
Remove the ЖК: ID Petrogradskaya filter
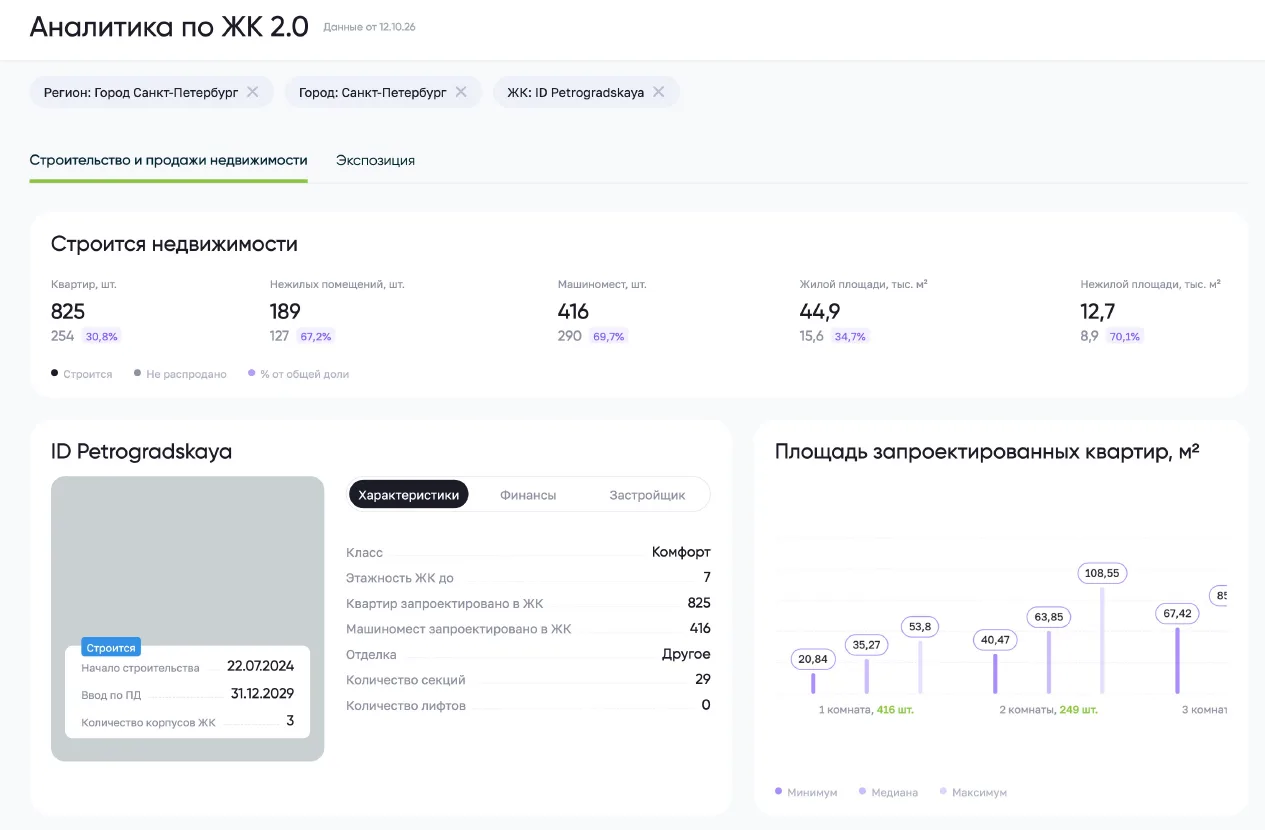pos(659,92)
